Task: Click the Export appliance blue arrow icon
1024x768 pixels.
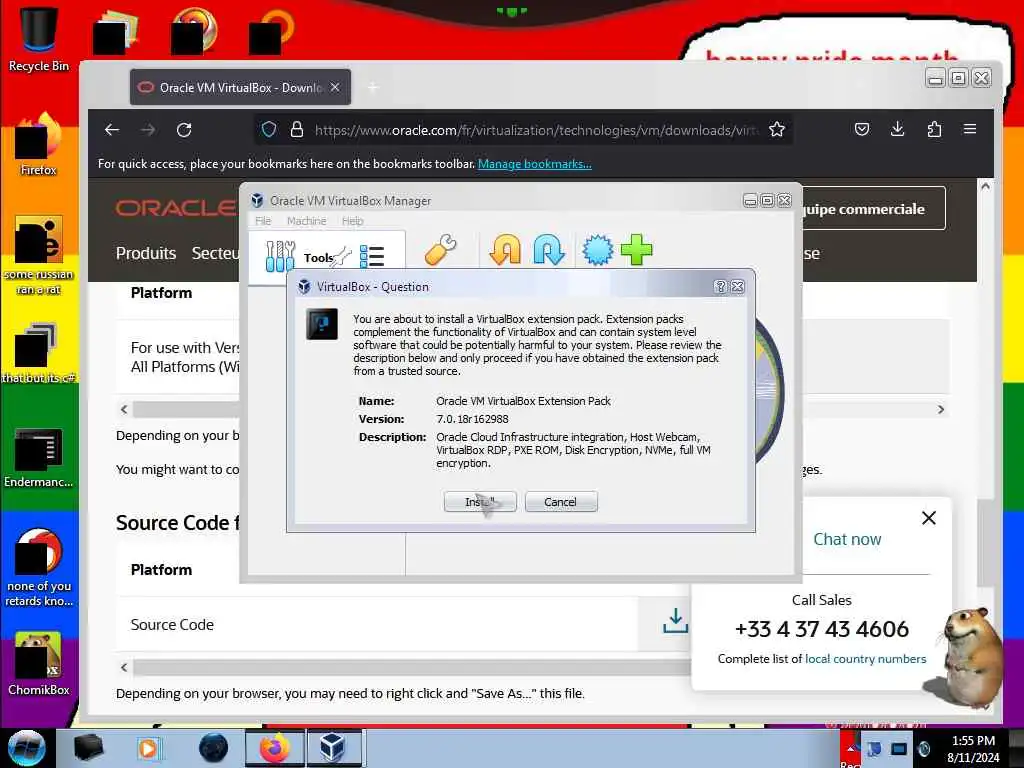Action: 549,249
